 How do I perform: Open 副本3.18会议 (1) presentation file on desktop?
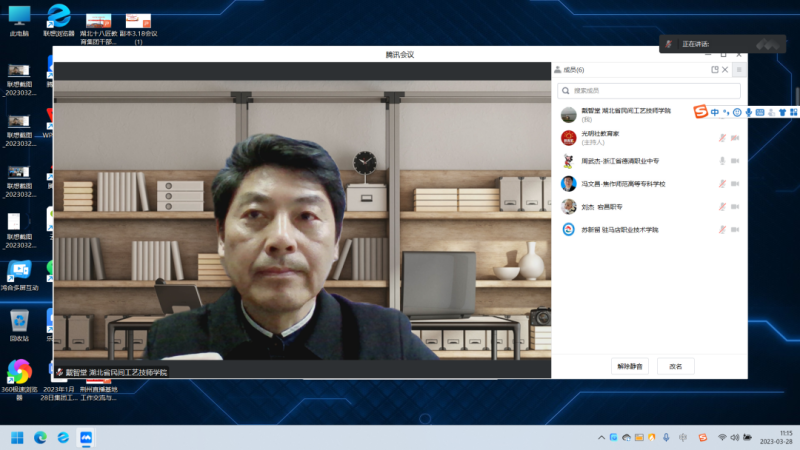[138, 29]
